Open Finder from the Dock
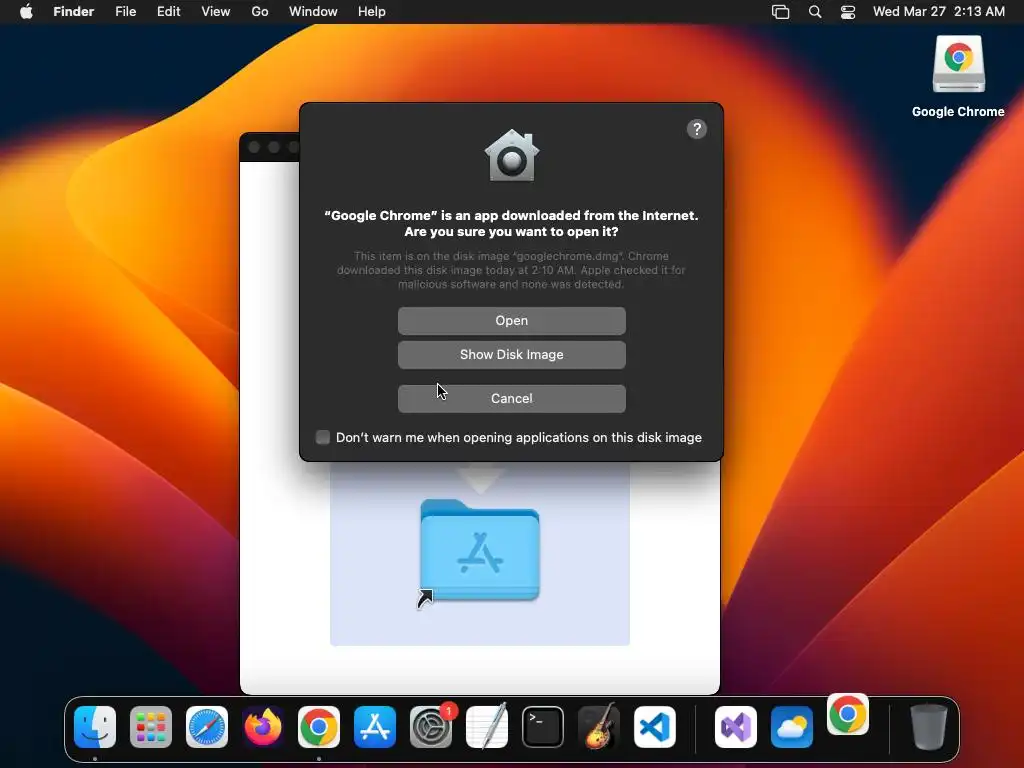The width and height of the screenshot is (1024, 768). pyautogui.click(x=95, y=727)
